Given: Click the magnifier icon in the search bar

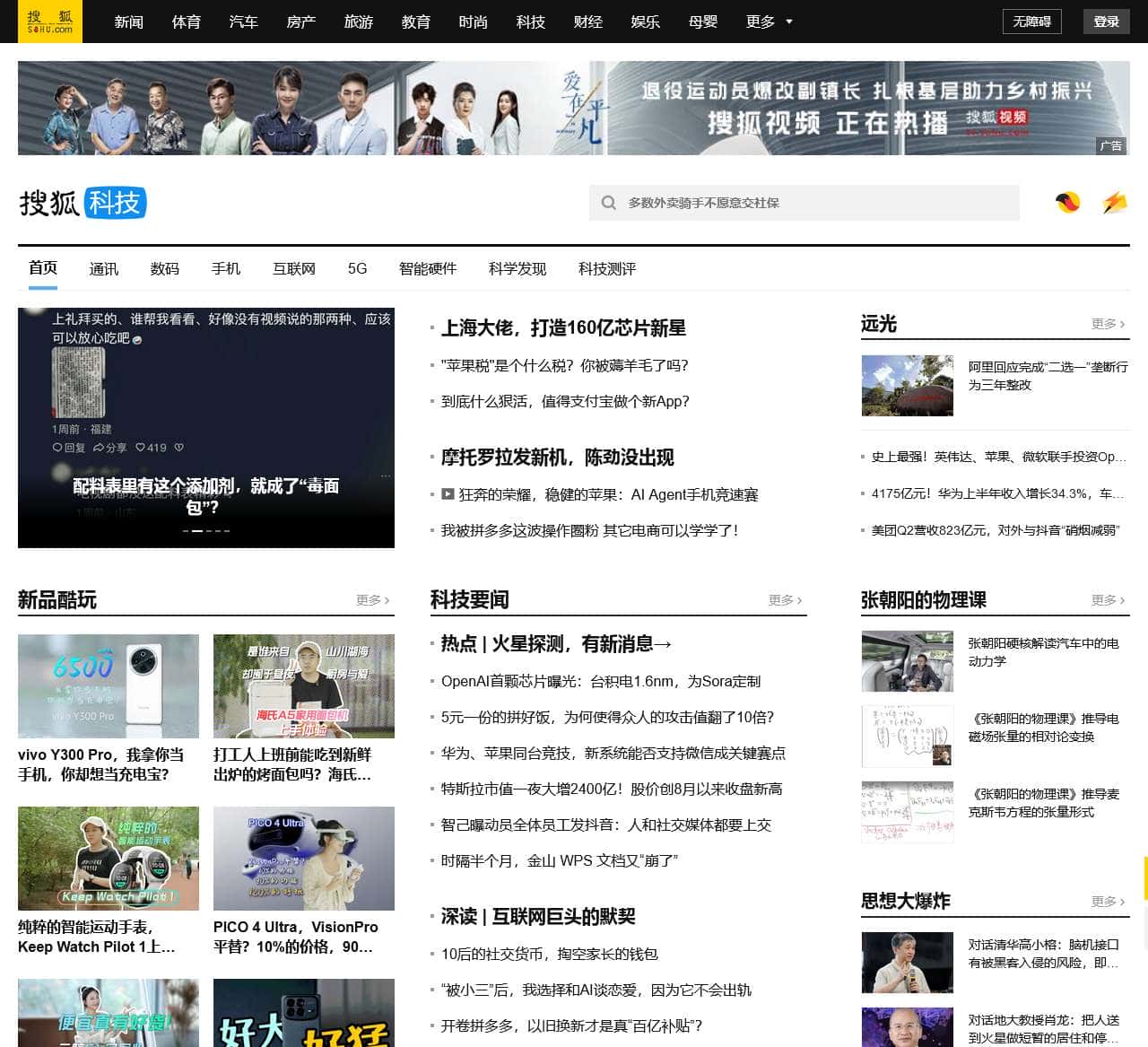Looking at the screenshot, I should tap(608, 203).
